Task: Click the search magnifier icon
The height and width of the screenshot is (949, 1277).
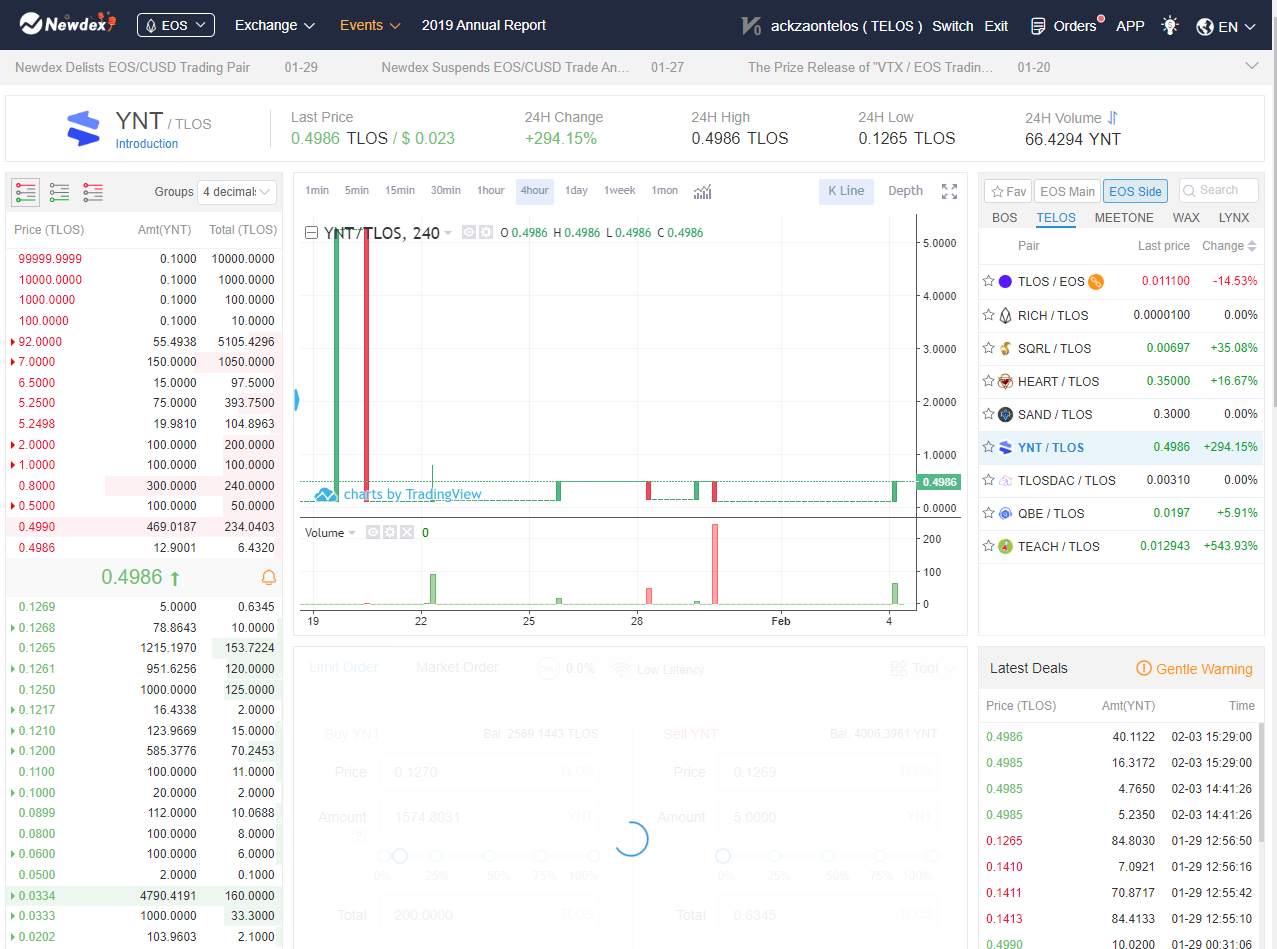Action: [x=1190, y=190]
